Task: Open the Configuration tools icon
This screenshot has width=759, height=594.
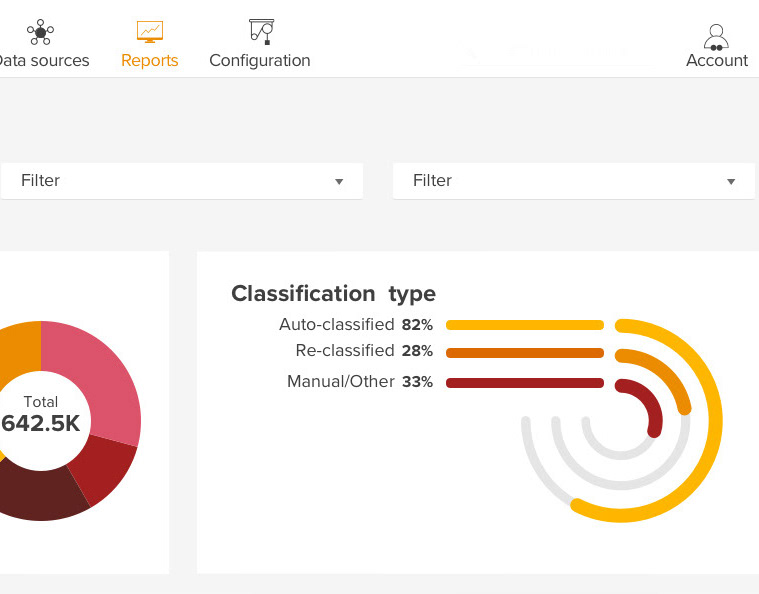Action: tap(261, 32)
